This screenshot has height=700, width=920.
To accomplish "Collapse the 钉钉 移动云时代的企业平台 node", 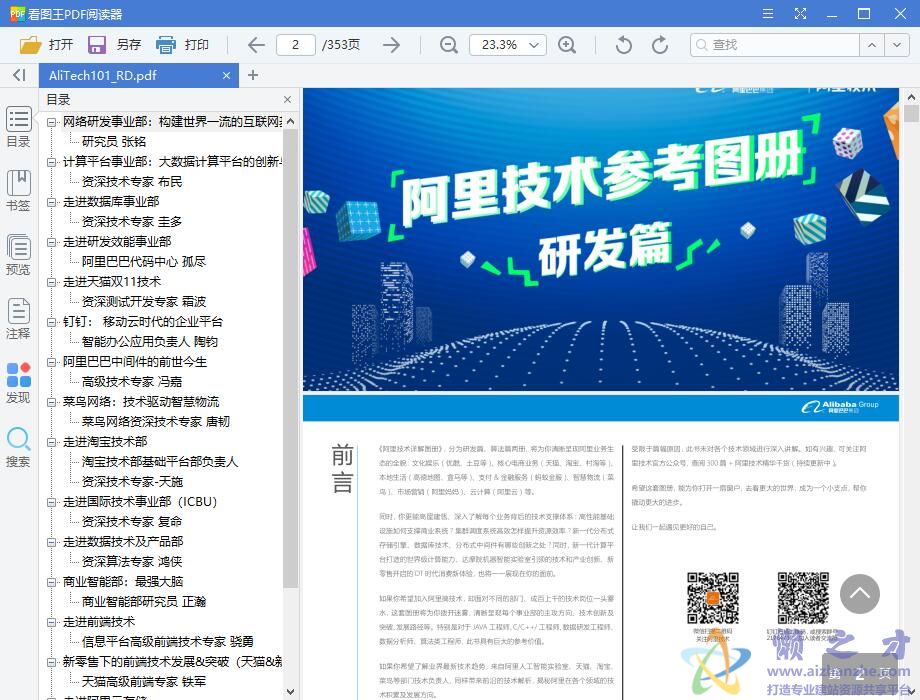I will coord(52,322).
